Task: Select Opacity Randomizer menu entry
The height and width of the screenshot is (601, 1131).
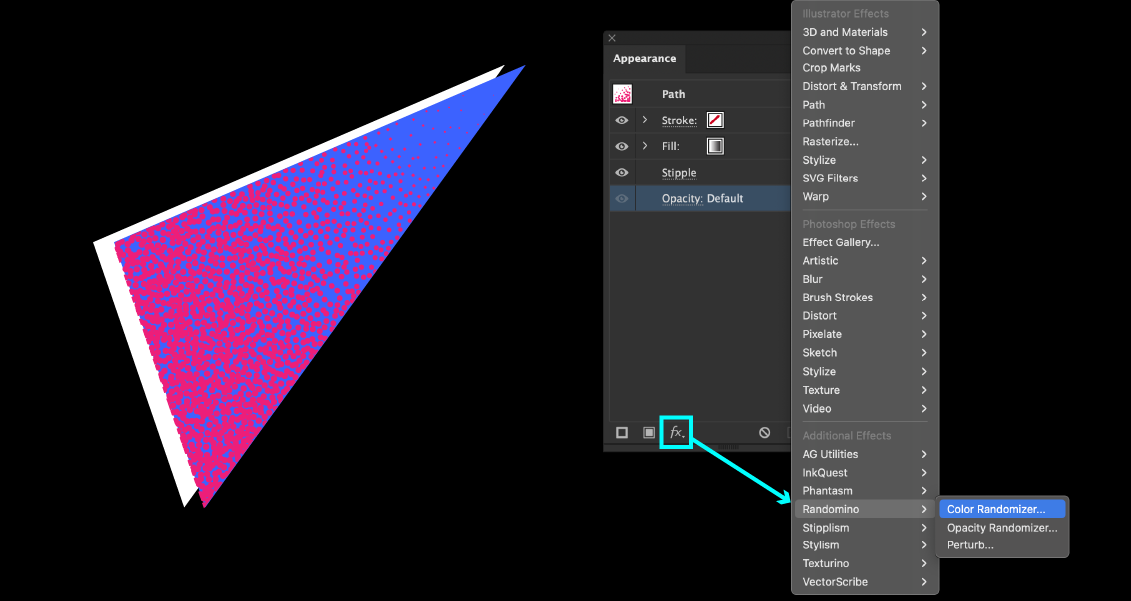Action: [x=1002, y=527]
